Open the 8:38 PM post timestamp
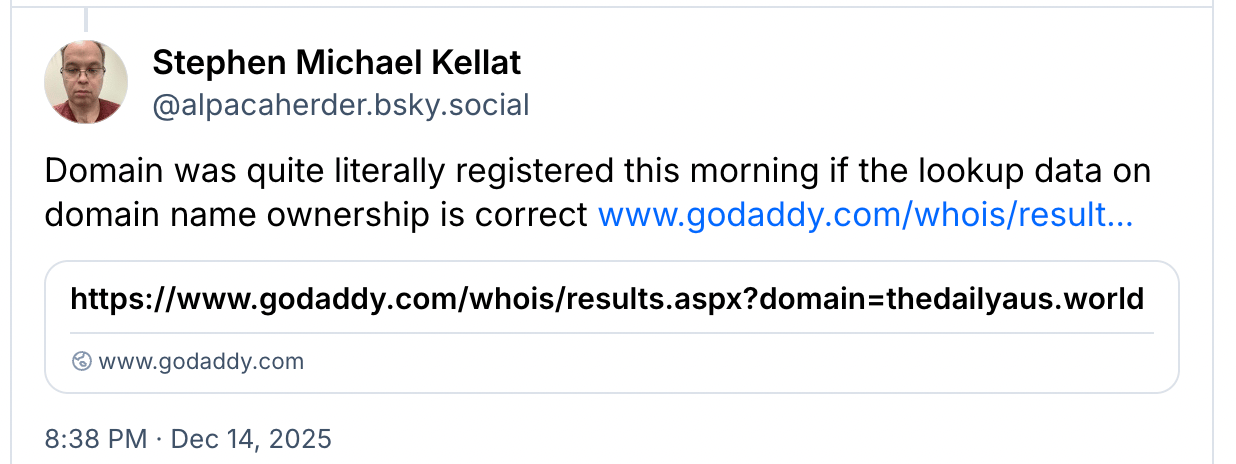The width and height of the screenshot is (1236, 464). coord(92,438)
